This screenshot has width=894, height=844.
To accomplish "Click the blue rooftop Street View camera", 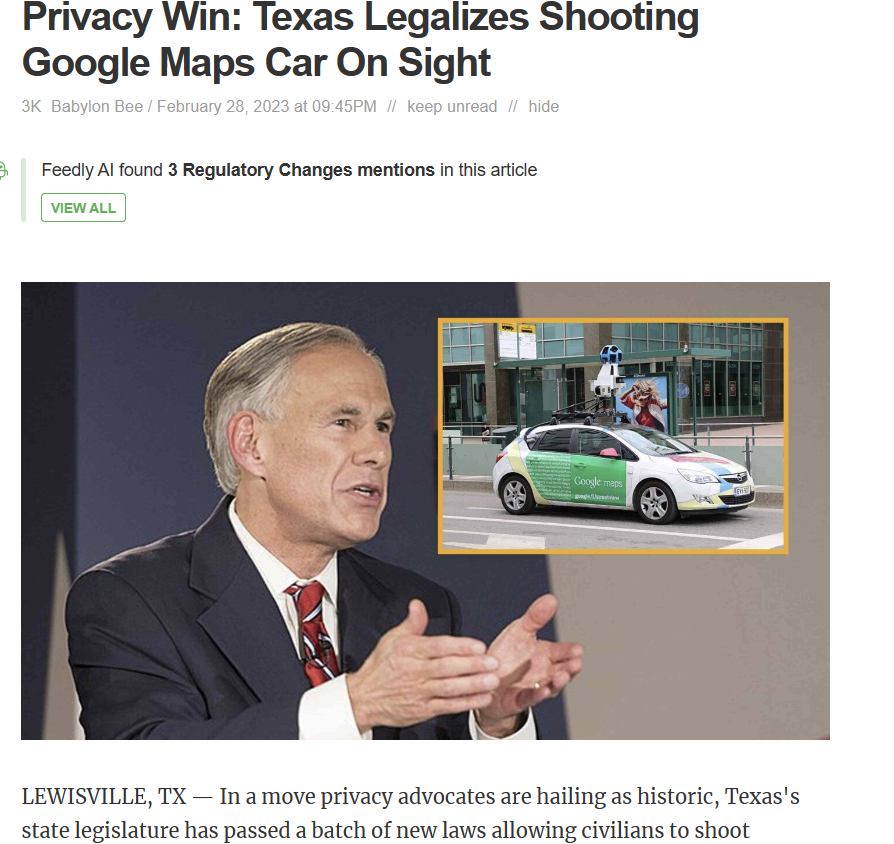I will 608,356.
